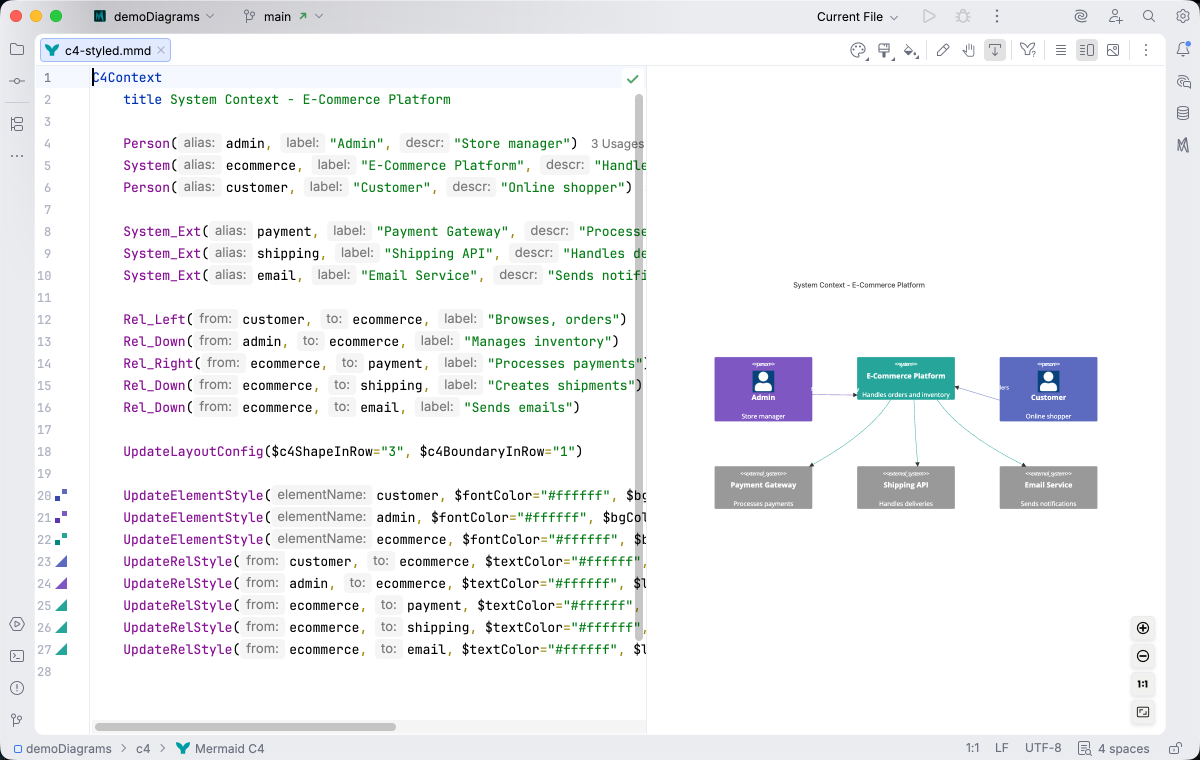Zoom out the diagram preview
Image resolution: width=1200 pixels, height=760 pixels.
tap(1143, 657)
